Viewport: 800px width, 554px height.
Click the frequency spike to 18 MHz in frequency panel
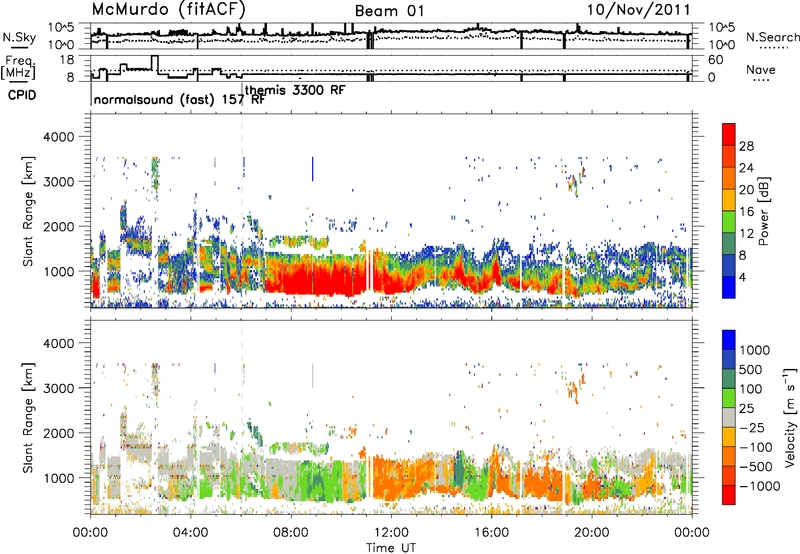pyautogui.click(x=155, y=64)
